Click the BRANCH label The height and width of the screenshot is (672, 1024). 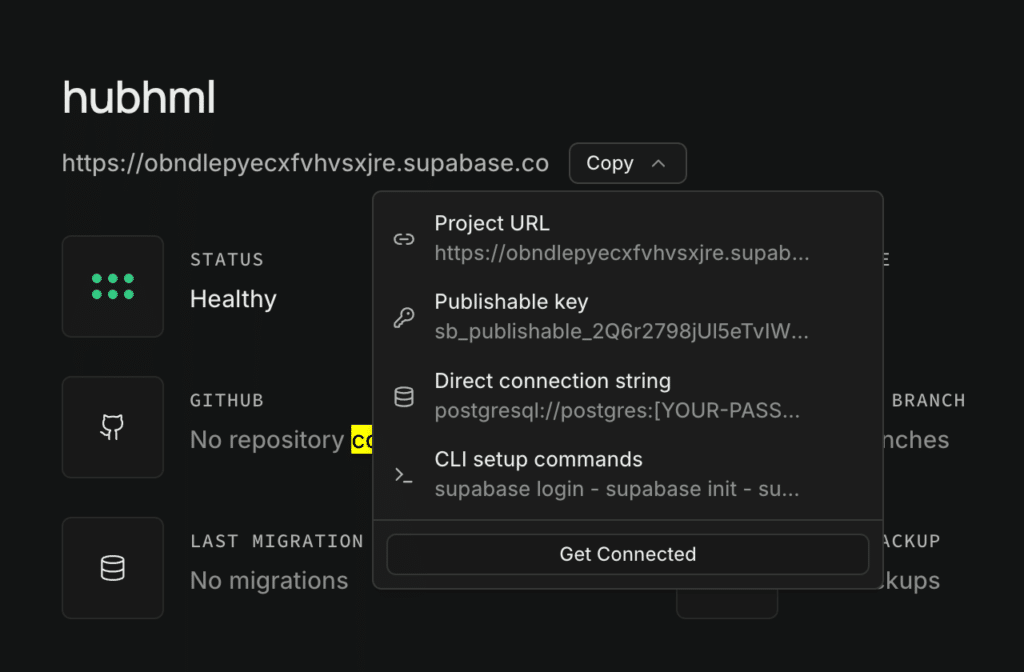coord(929,400)
